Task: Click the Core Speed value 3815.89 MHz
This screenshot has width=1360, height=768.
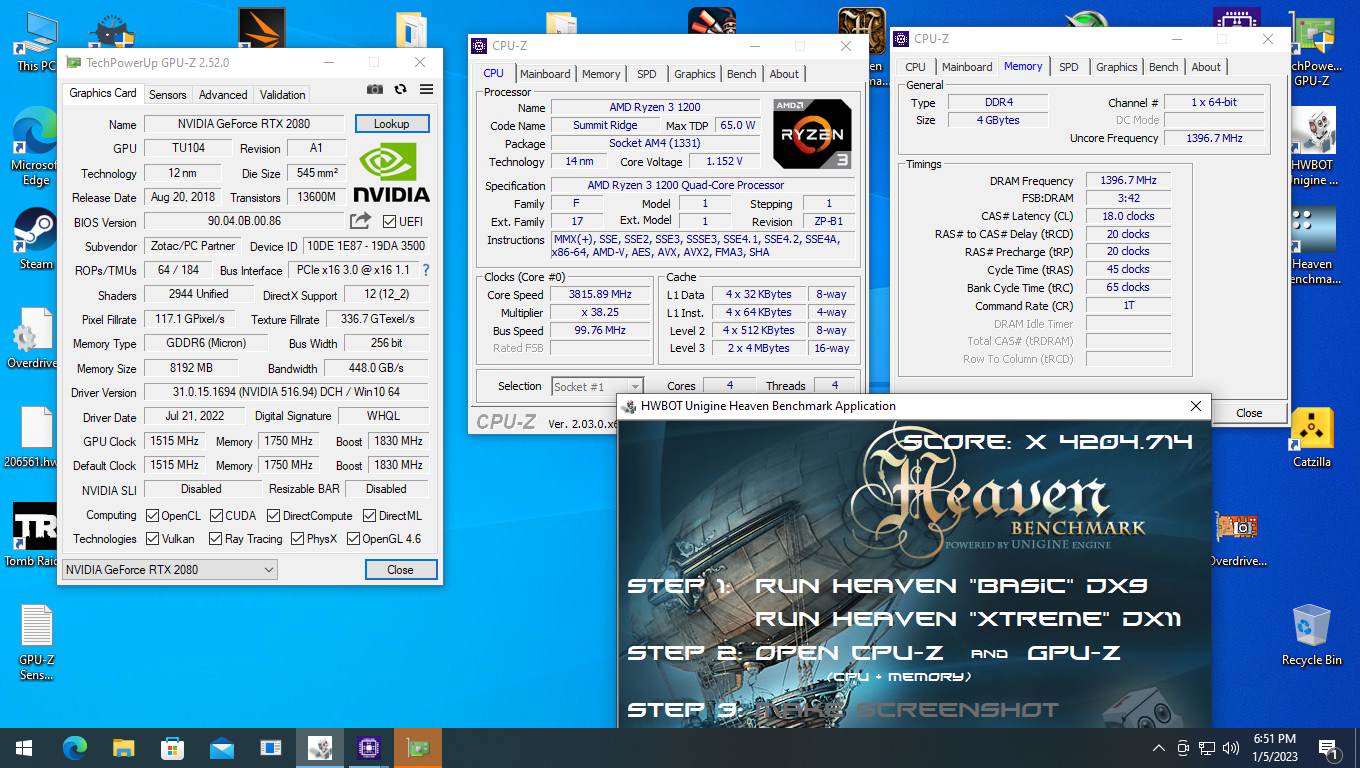Action: tap(601, 295)
